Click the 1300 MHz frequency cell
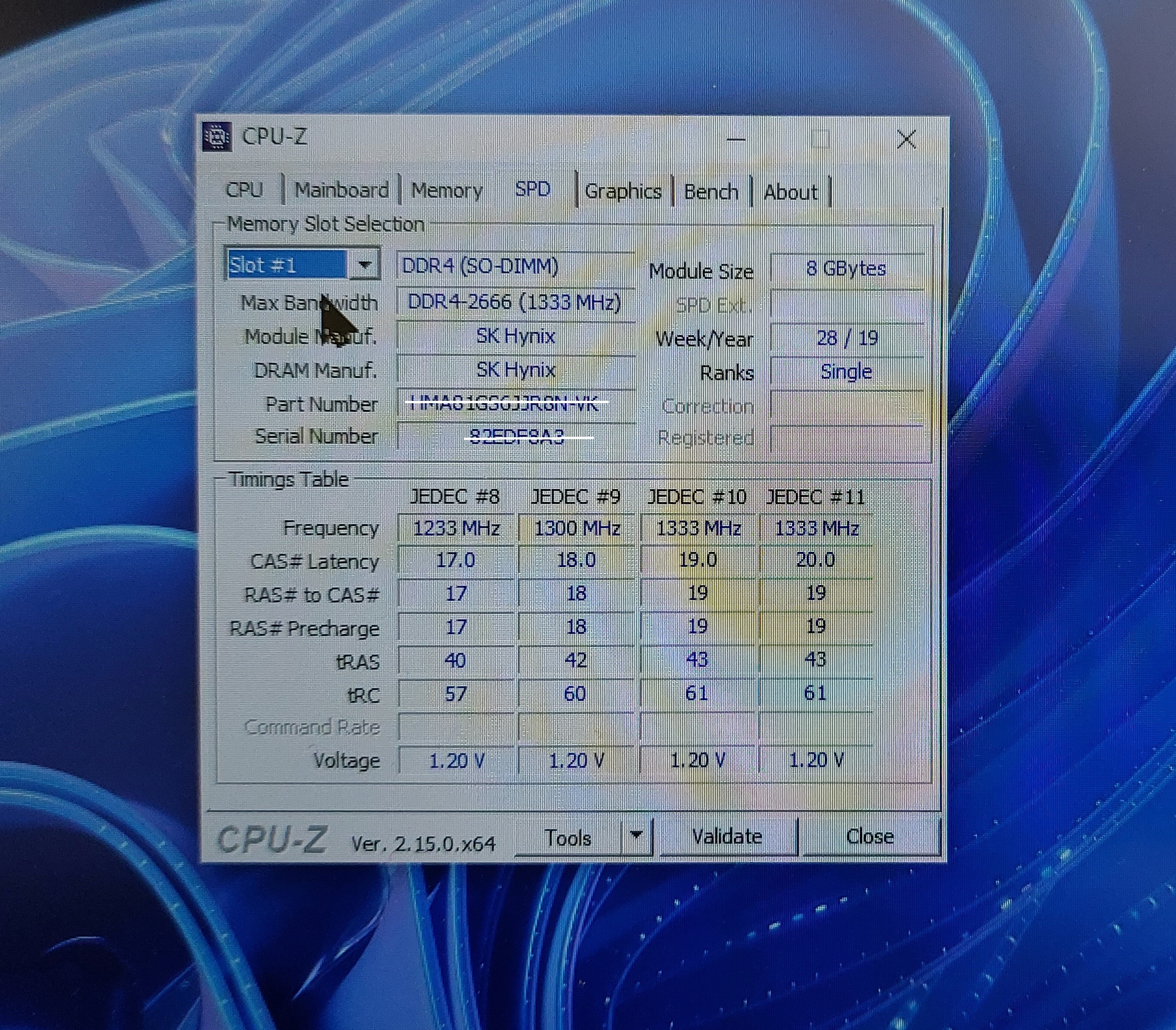This screenshot has height=1030, width=1176. point(577,528)
